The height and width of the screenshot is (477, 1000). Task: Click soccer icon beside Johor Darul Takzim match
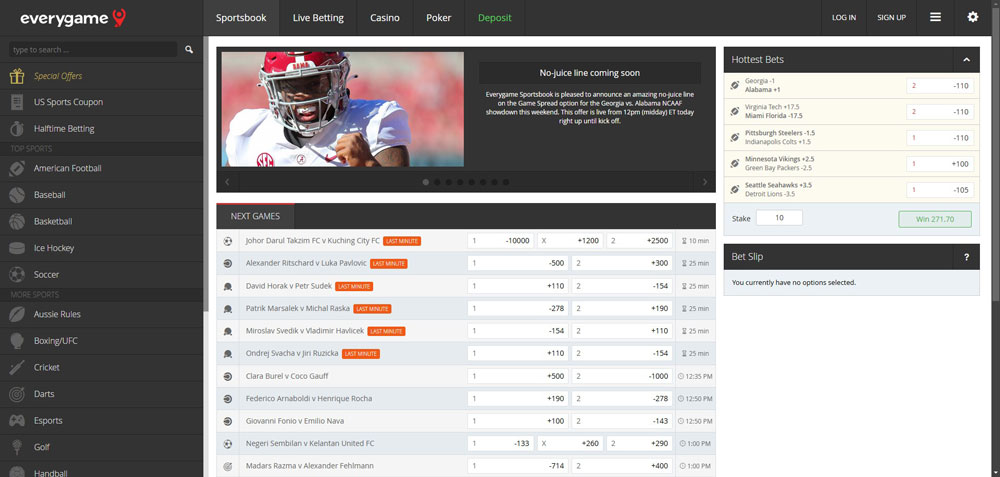tap(228, 241)
